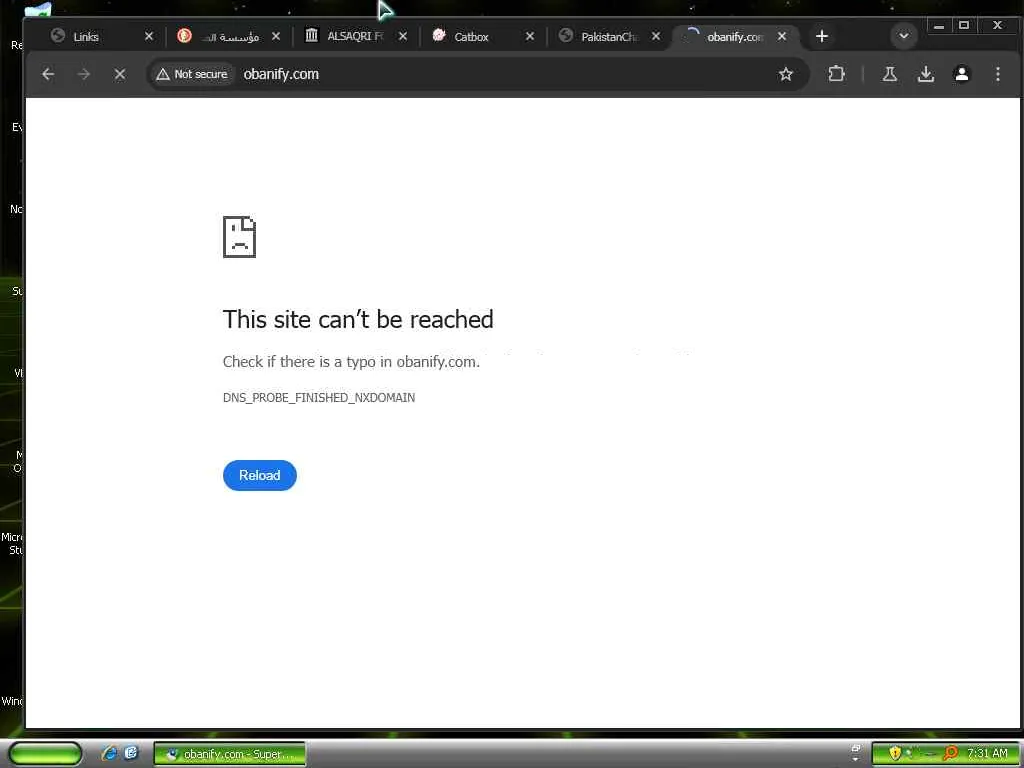Image resolution: width=1024 pixels, height=768 pixels.
Task: Close the Arabic-titled tab
Action: 276,37
